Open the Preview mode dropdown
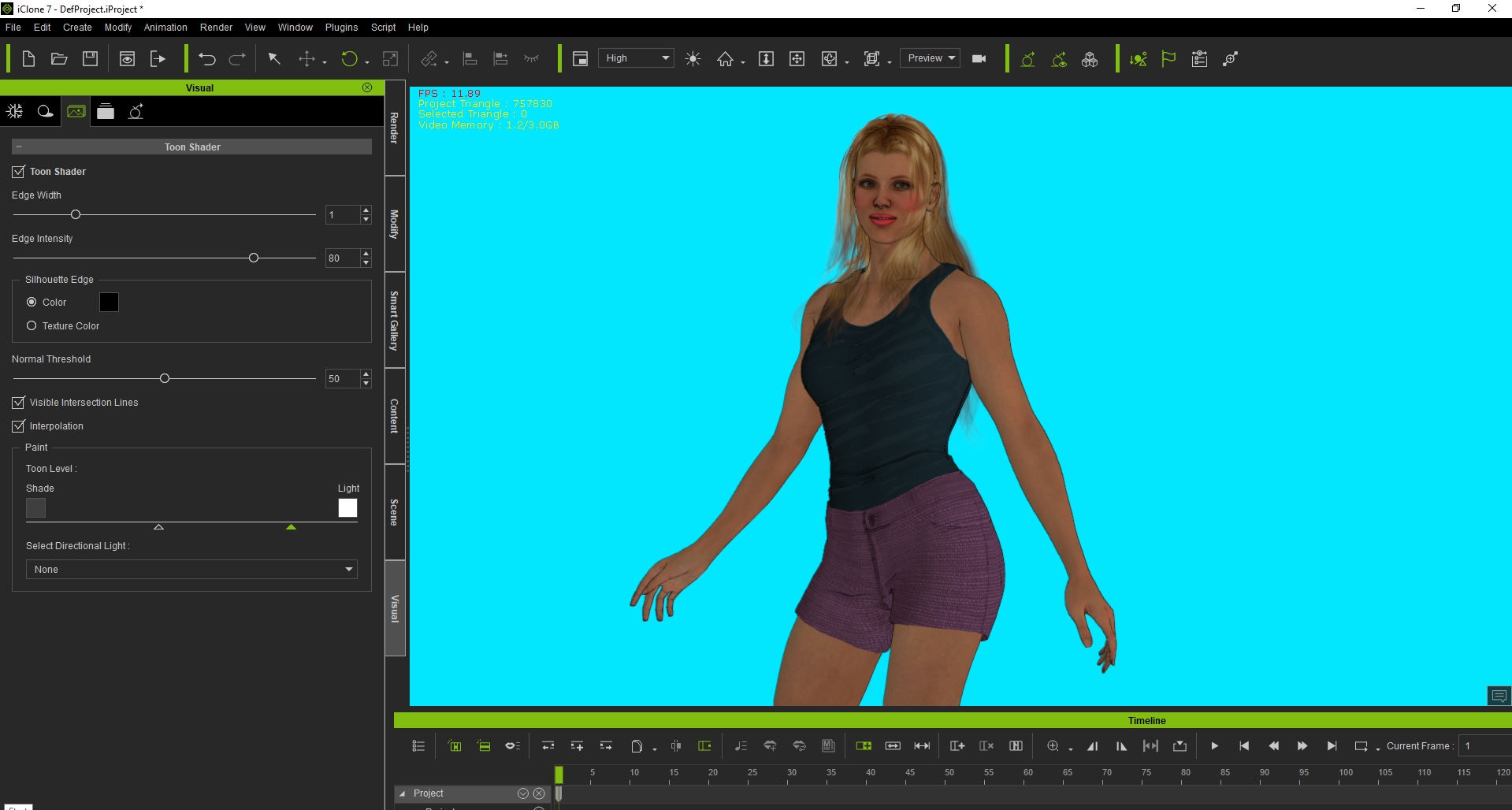Image resolution: width=1512 pixels, height=810 pixels. point(930,58)
